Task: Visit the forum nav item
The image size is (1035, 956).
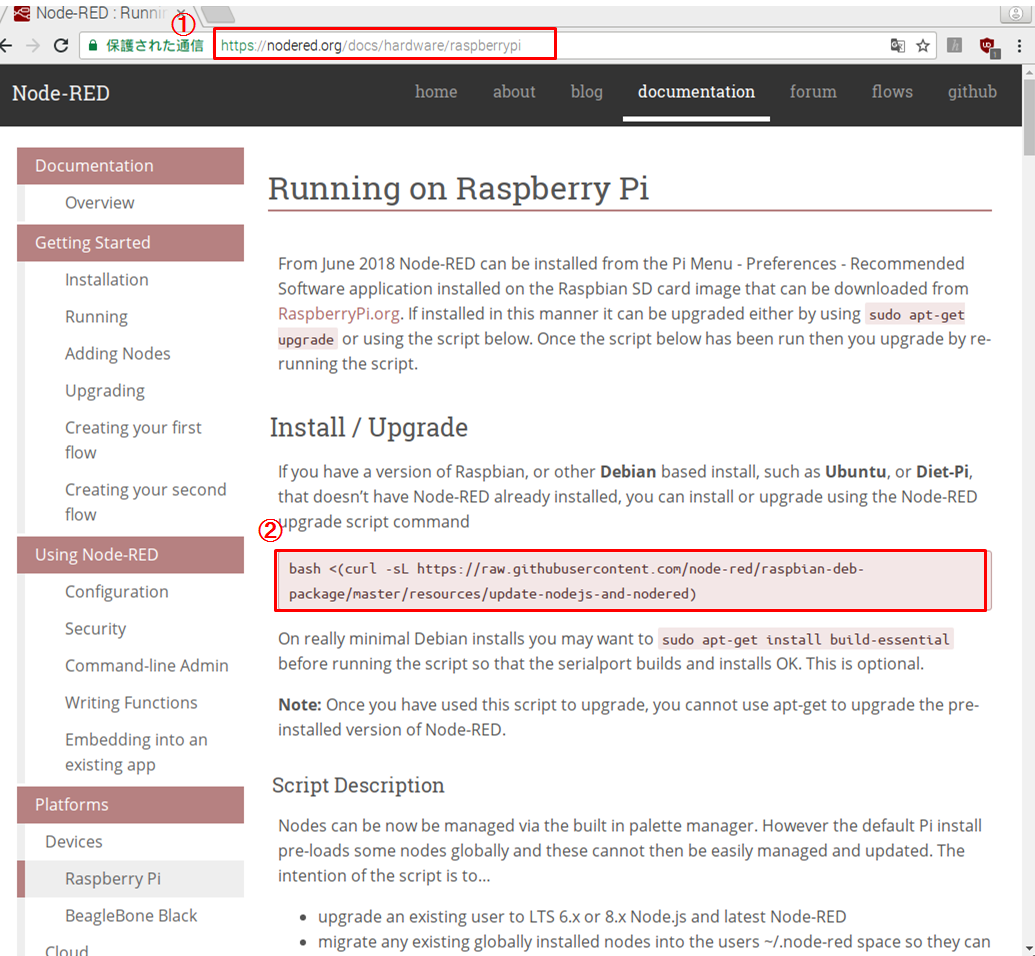Action: pos(813,92)
